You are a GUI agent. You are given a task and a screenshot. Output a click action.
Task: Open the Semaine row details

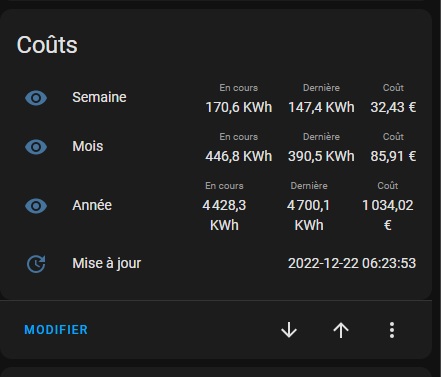click(99, 97)
